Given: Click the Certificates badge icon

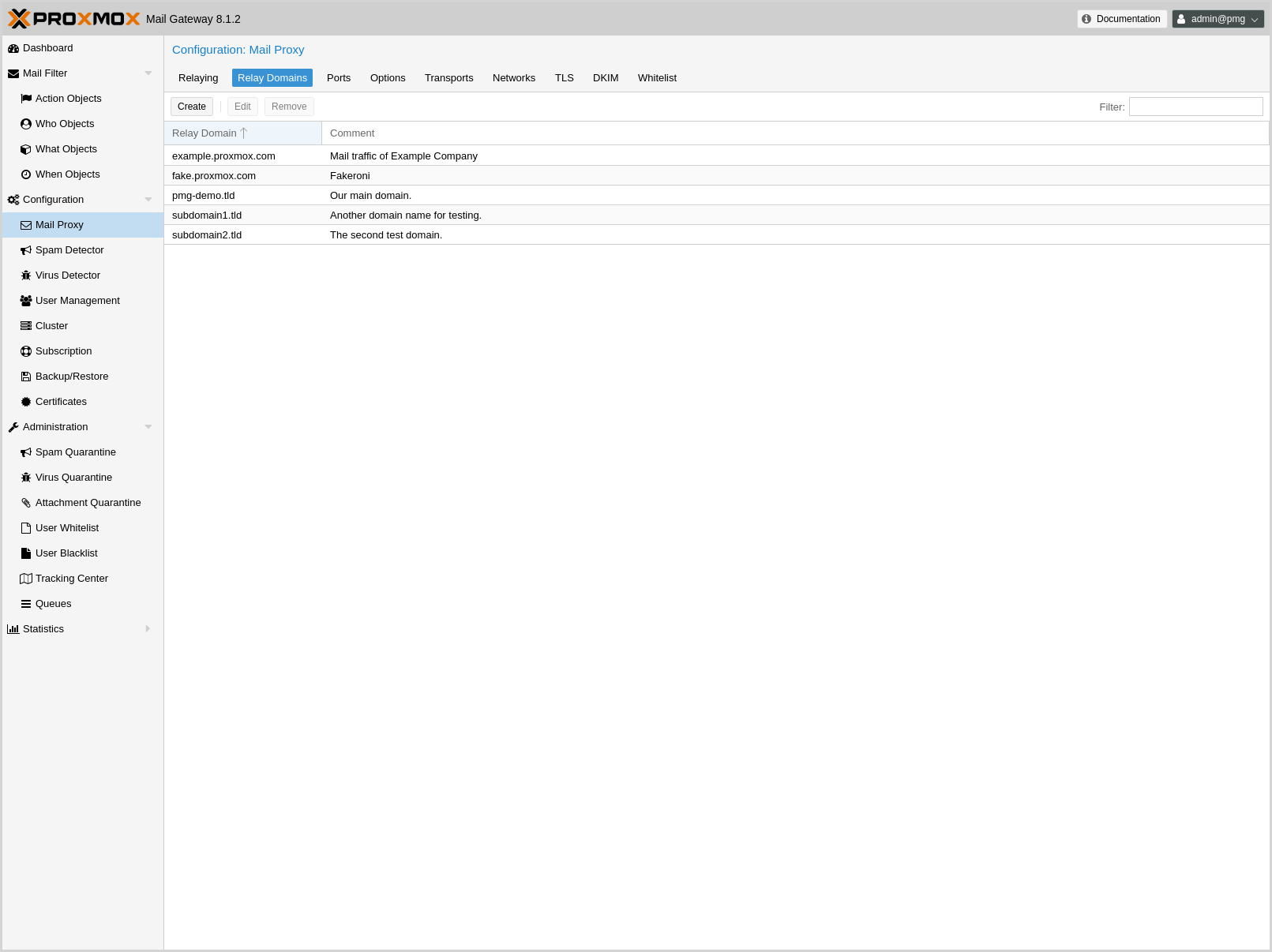Looking at the screenshot, I should pos(26,402).
